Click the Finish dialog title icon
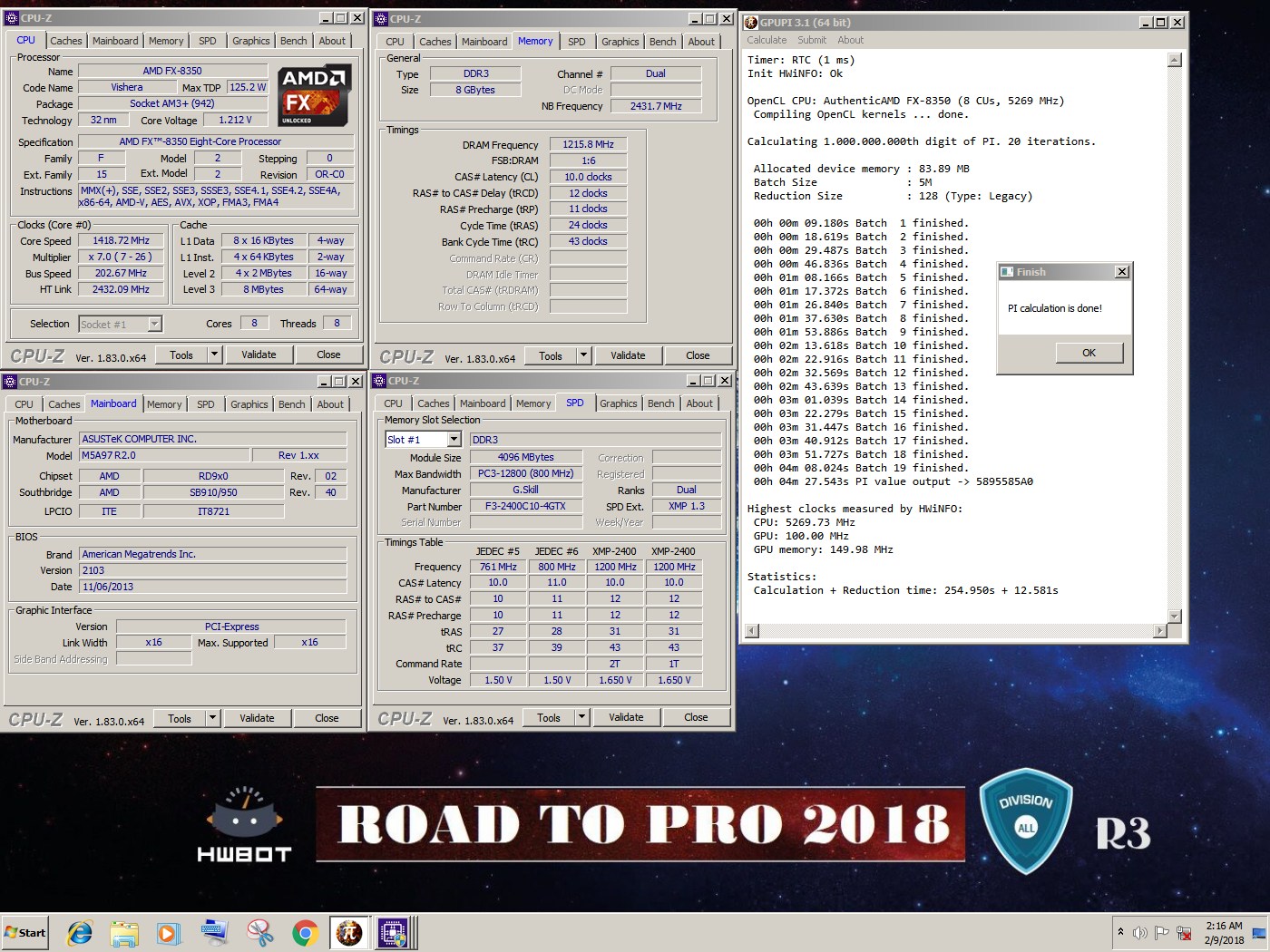This screenshot has height=952, width=1270. [x=1007, y=272]
